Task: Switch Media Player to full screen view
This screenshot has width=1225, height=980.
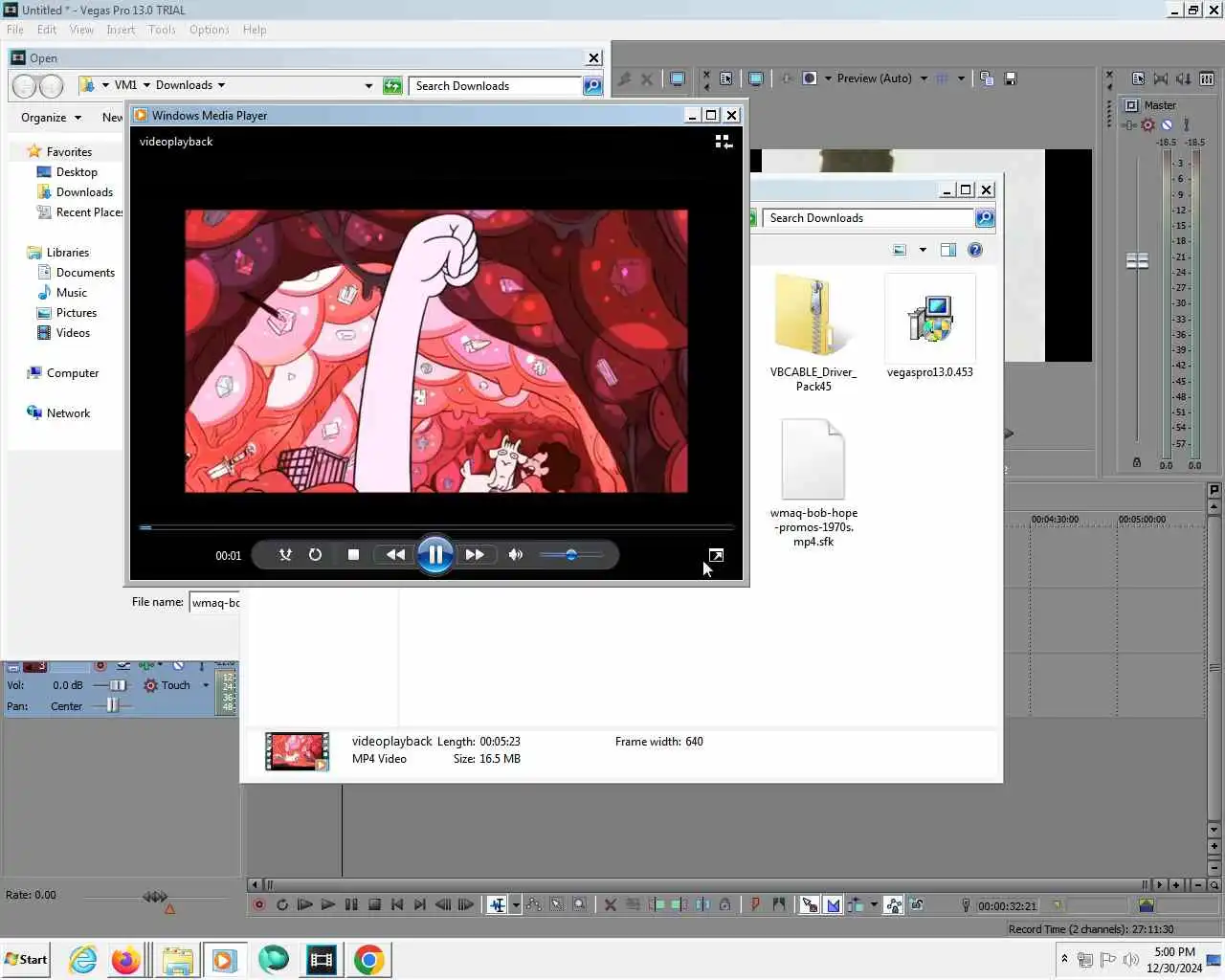Action: pos(716,555)
